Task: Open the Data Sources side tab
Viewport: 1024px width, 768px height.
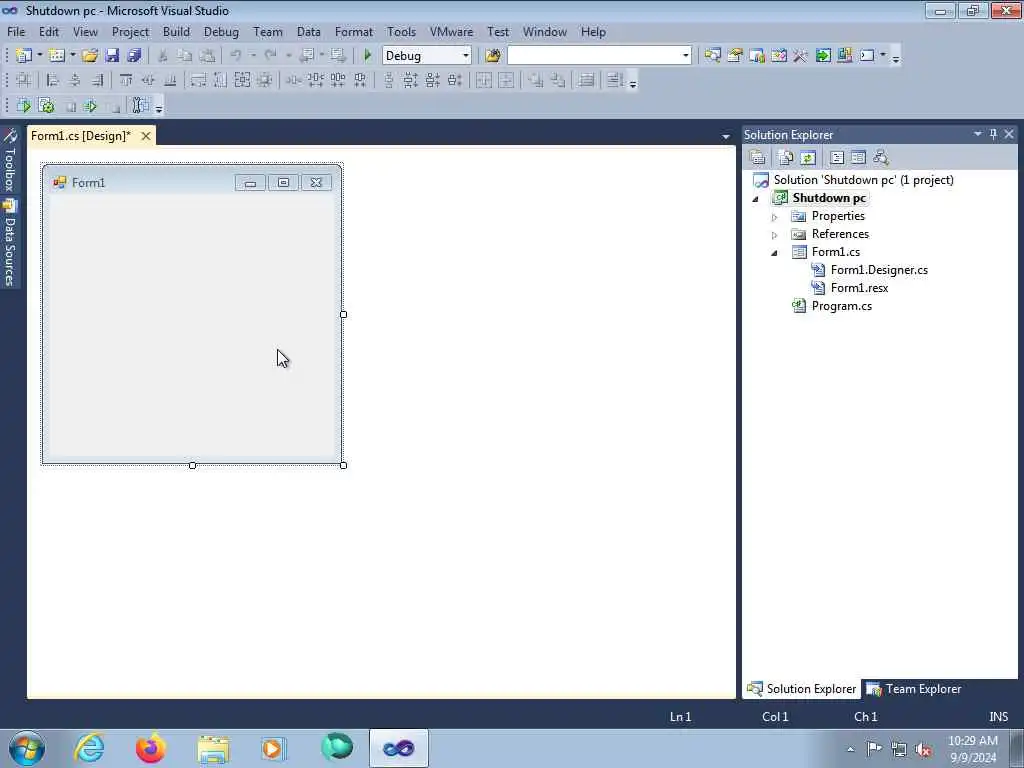Action: tap(9, 243)
